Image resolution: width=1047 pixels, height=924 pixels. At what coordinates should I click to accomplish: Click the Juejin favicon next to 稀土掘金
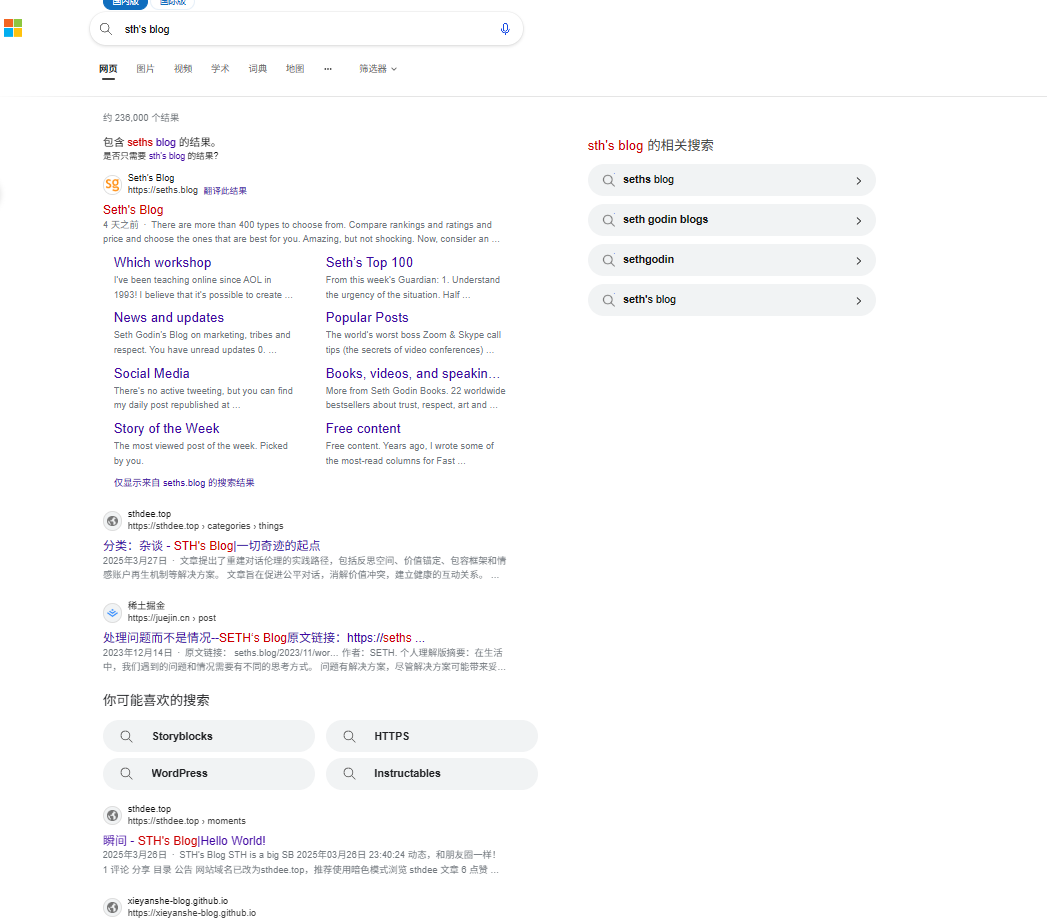[112, 612]
